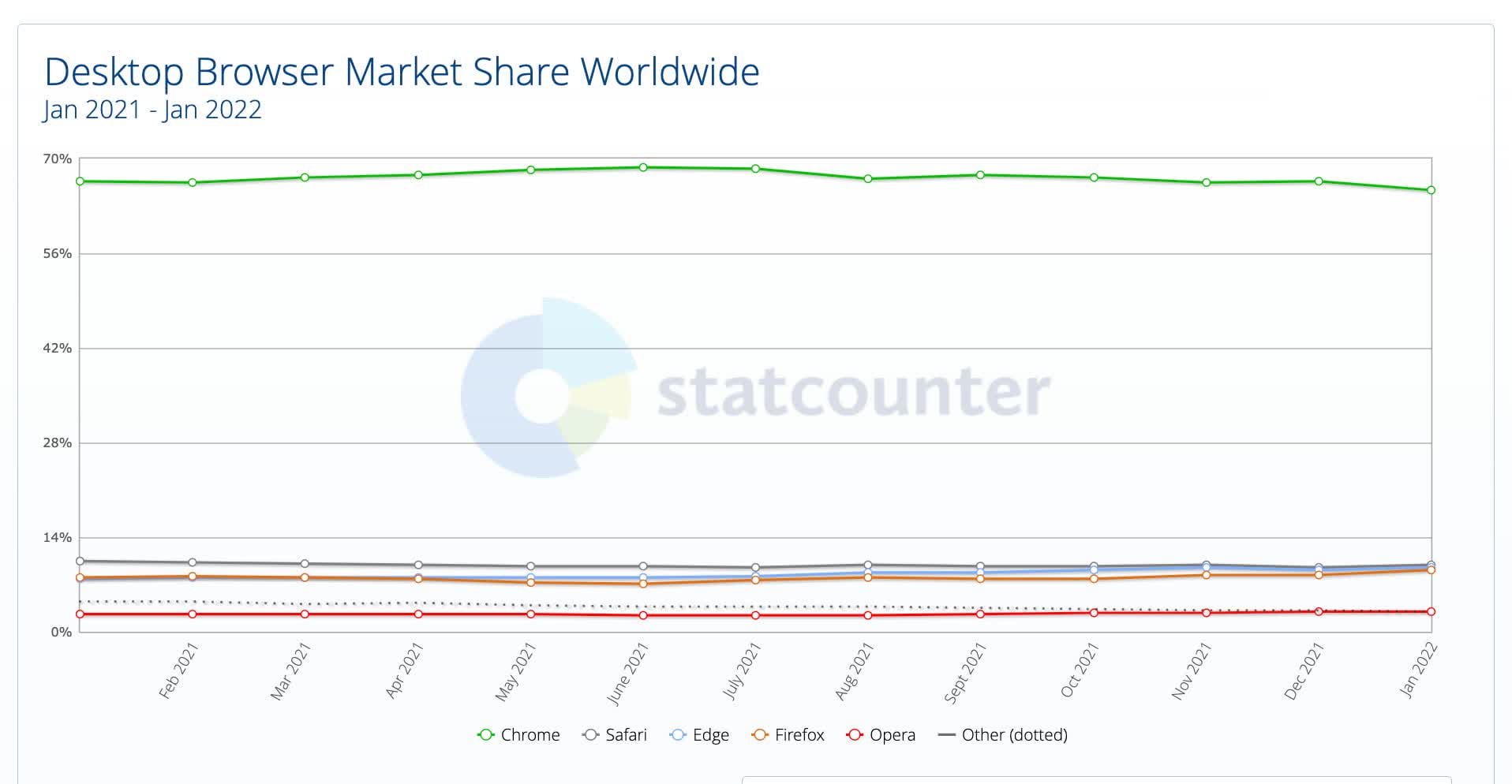Hide the Edge series via legend
The width and height of the screenshot is (1512, 784).
(x=699, y=735)
